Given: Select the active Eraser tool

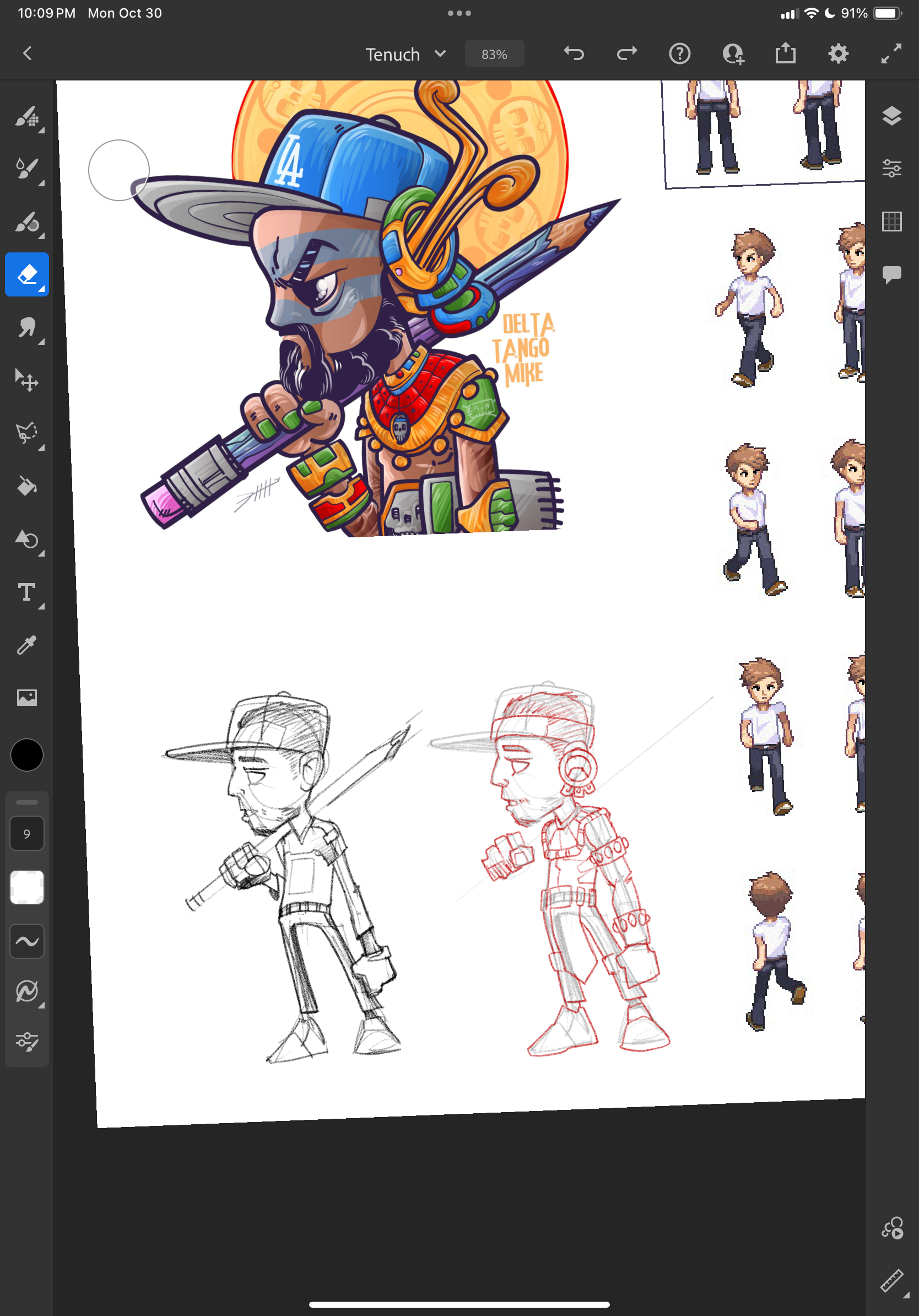Looking at the screenshot, I should [x=27, y=274].
